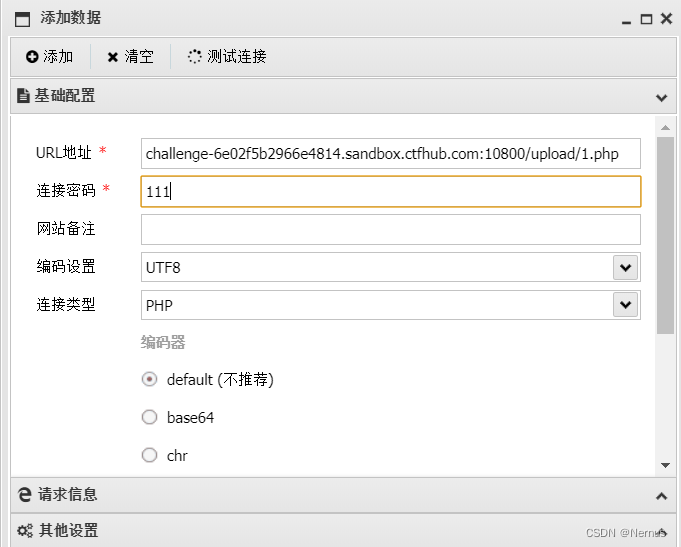The image size is (681, 547).
Task: Click the window icon in title bar
Action: 23,19
